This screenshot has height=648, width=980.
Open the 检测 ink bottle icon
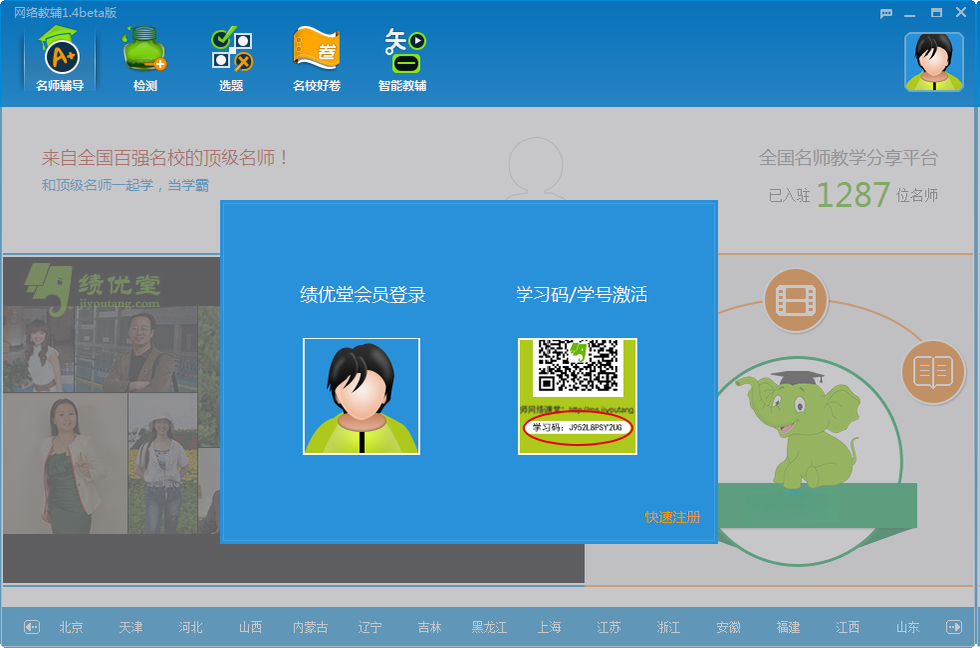tap(145, 59)
